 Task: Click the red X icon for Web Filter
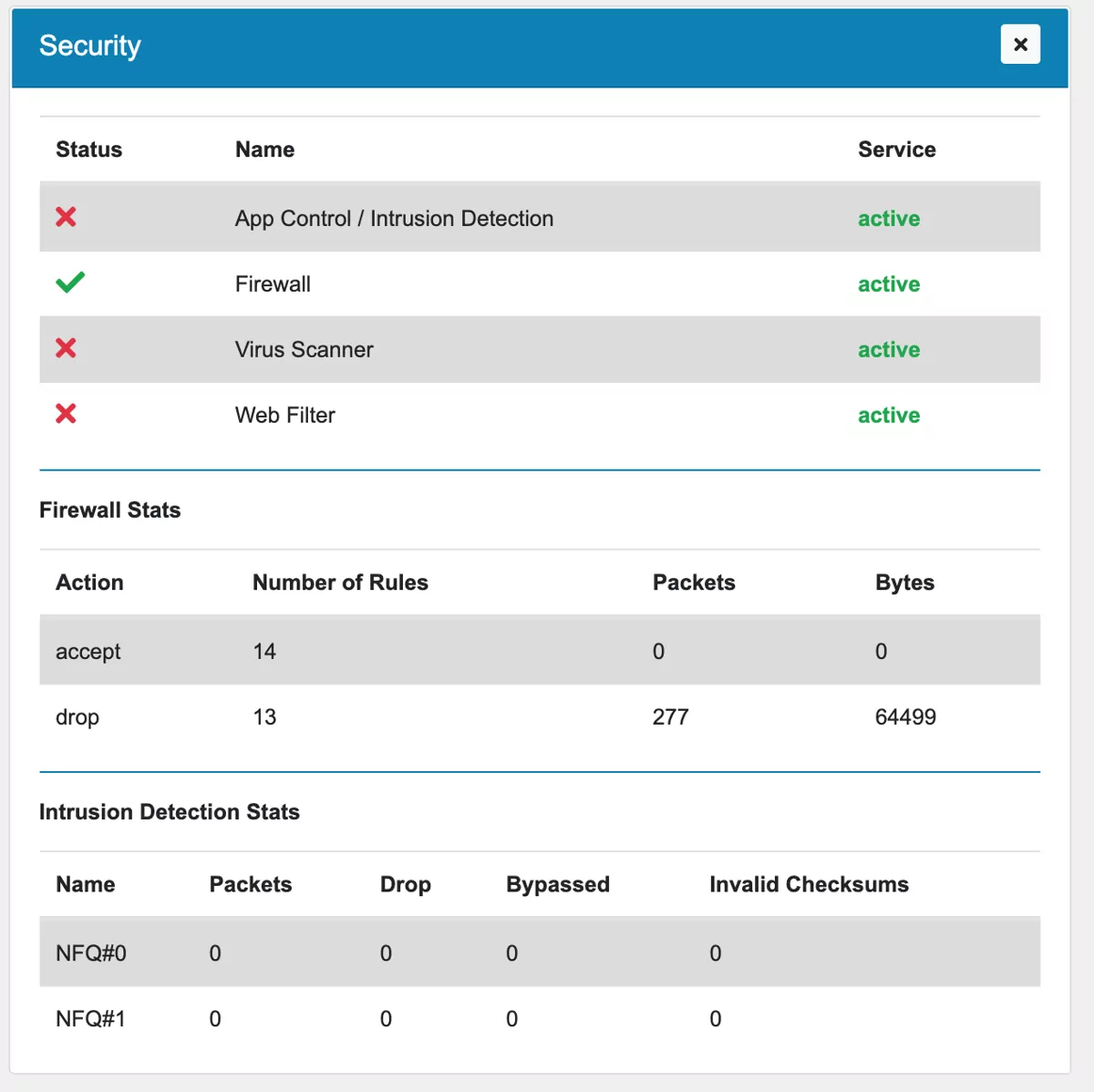coord(65,414)
